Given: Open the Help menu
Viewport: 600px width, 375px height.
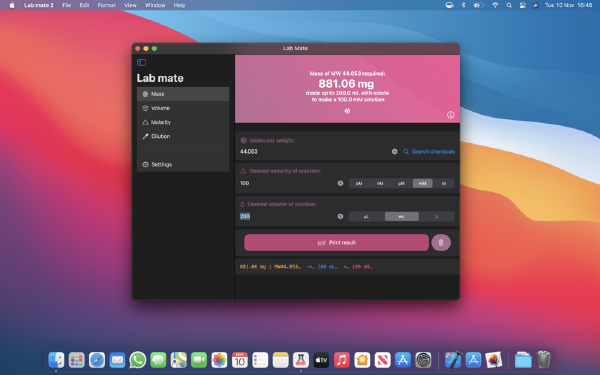Looking at the screenshot, I should coord(179,5).
